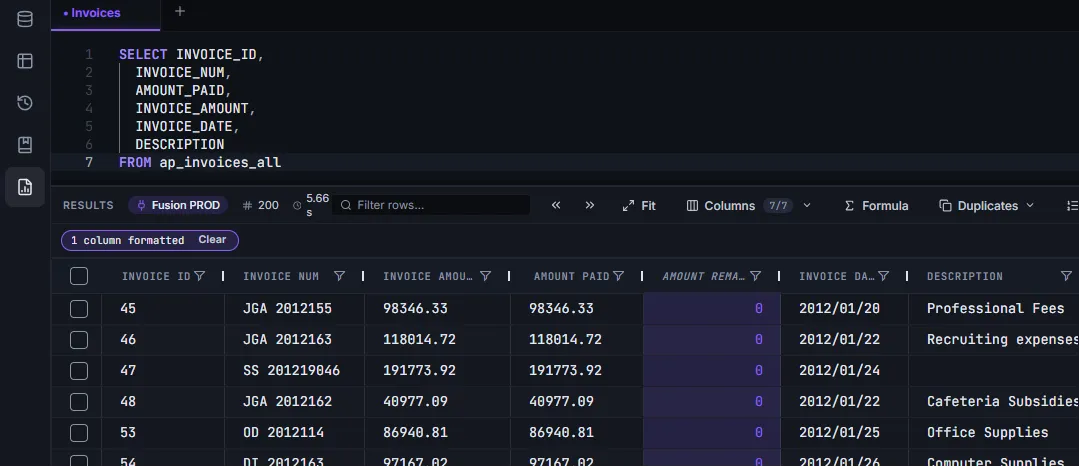This screenshot has height=467, width=1079.
Task: Open the table browser sidebar icon
Action: coord(25,61)
